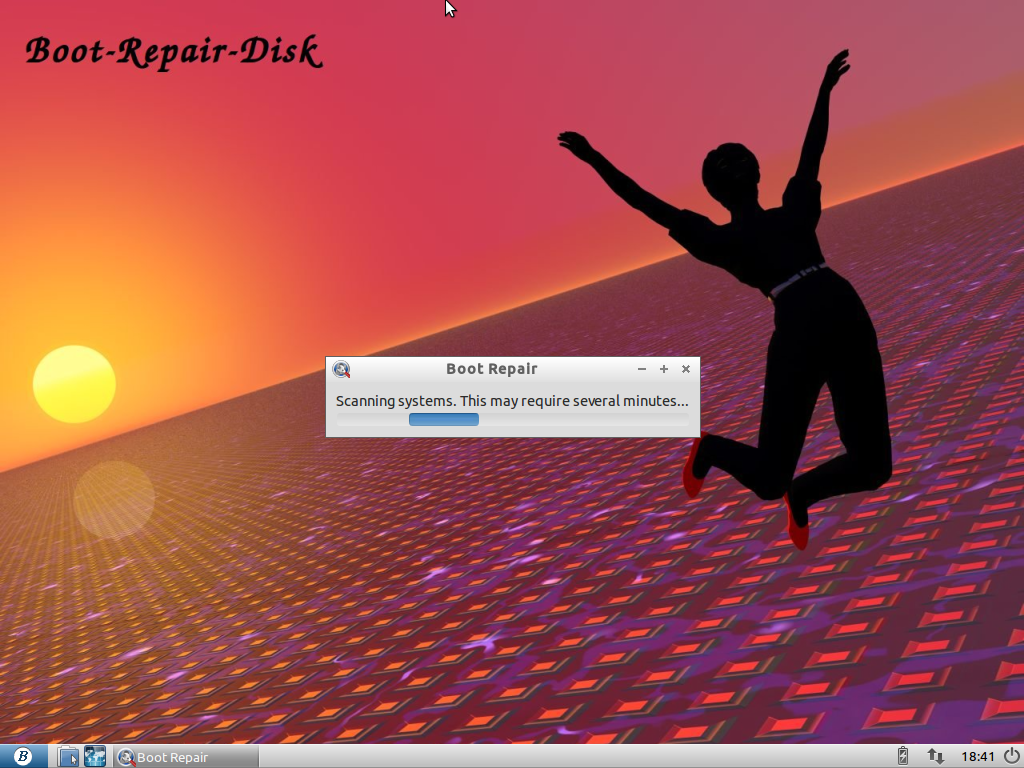This screenshot has width=1024, height=768.
Task: Maximize the Boot Repair dialog
Action: pos(664,369)
